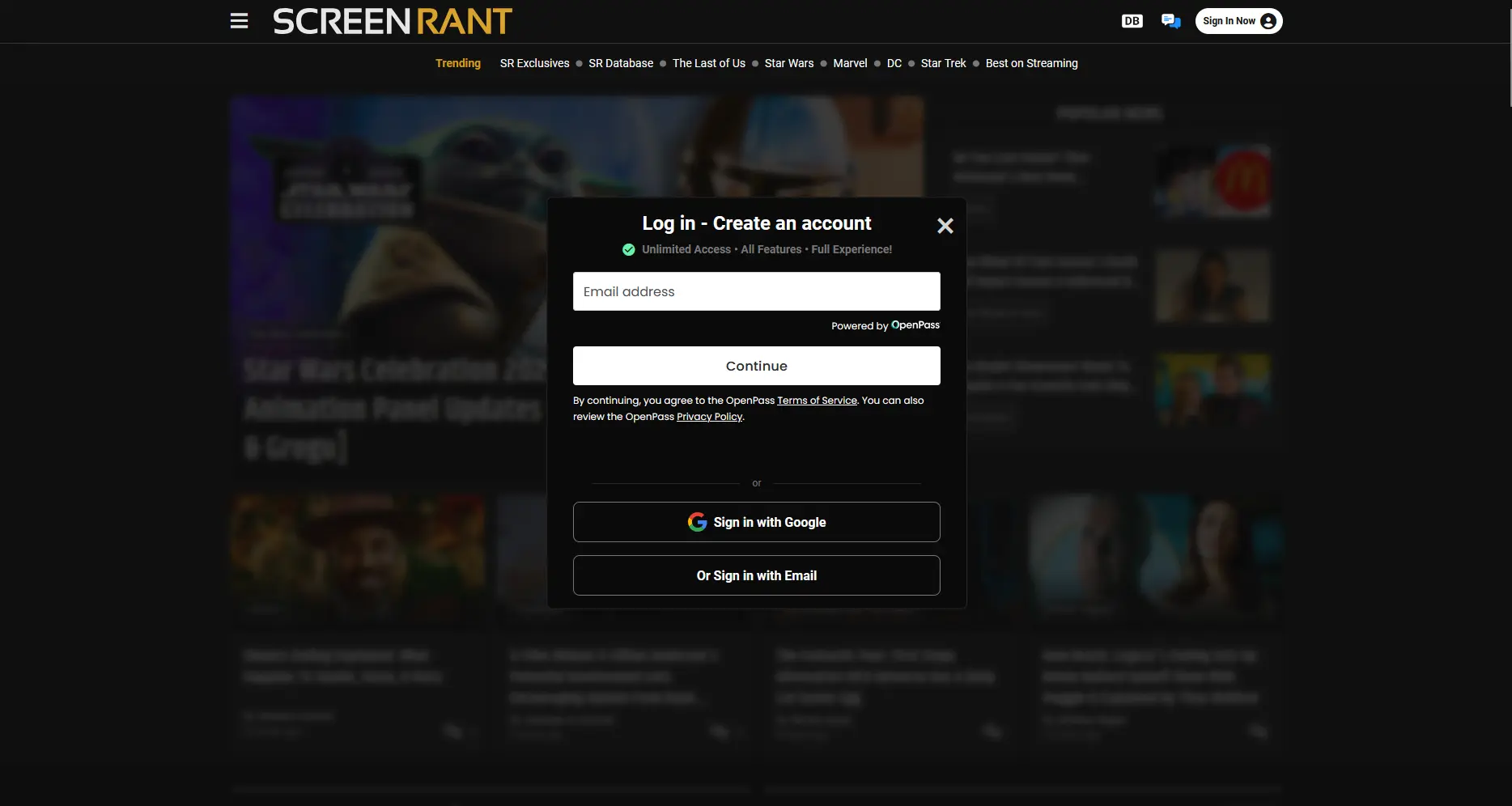The height and width of the screenshot is (806, 1512).
Task: Open OpenPass Privacy Policy link
Action: pos(709,417)
